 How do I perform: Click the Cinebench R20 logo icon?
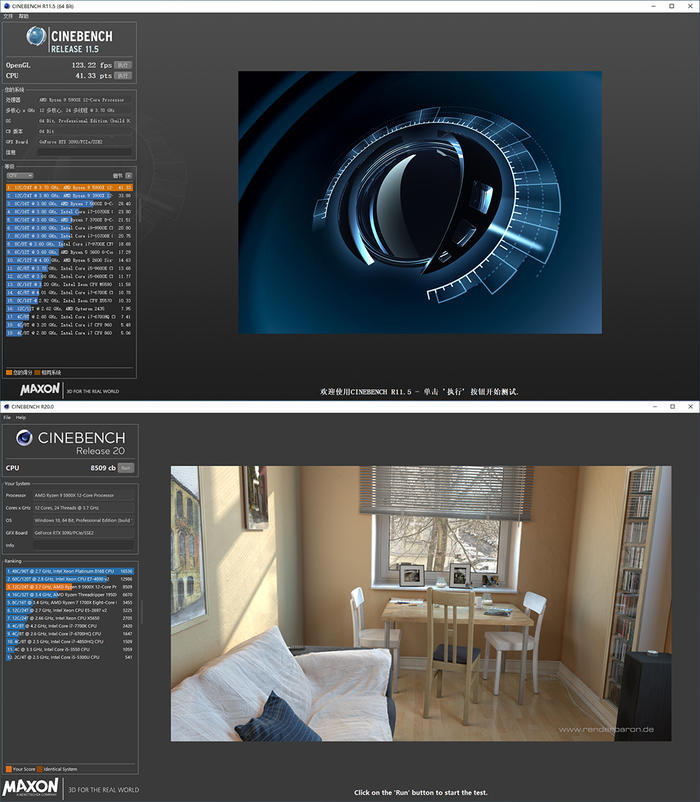pos(24,438)
